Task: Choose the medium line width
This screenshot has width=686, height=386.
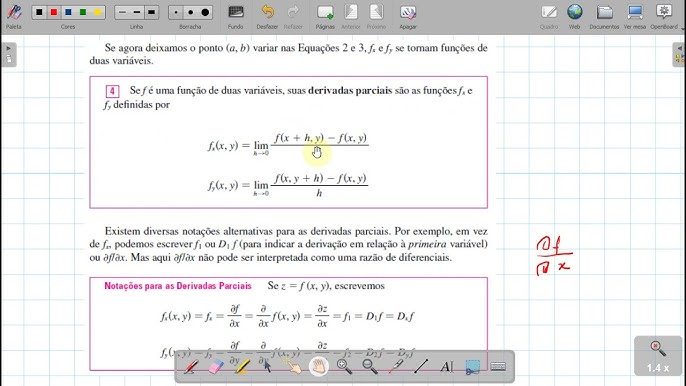Action: [x=136, y=12]
